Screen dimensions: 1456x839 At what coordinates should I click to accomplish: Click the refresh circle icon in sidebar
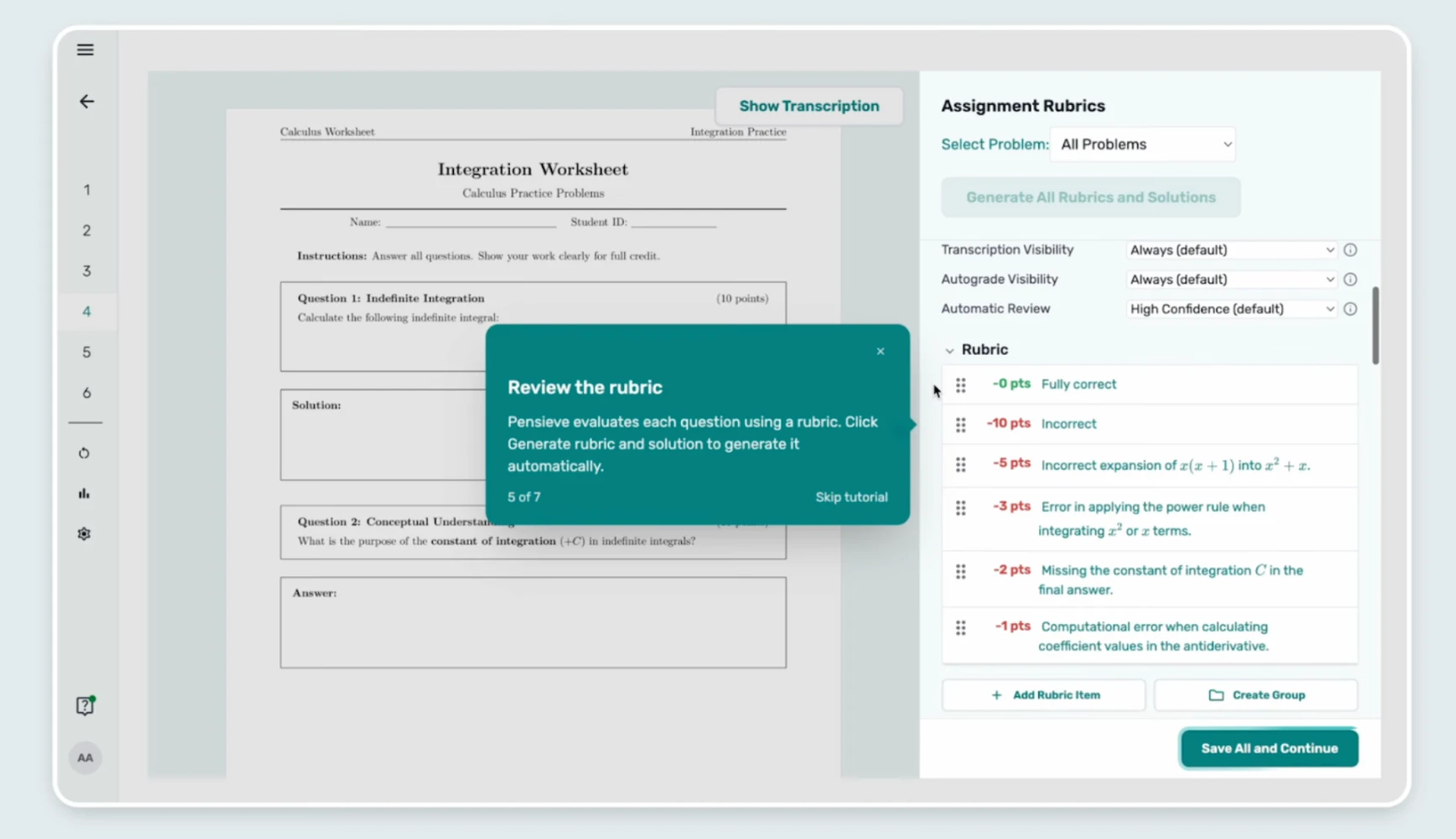[x=84, y=453]
